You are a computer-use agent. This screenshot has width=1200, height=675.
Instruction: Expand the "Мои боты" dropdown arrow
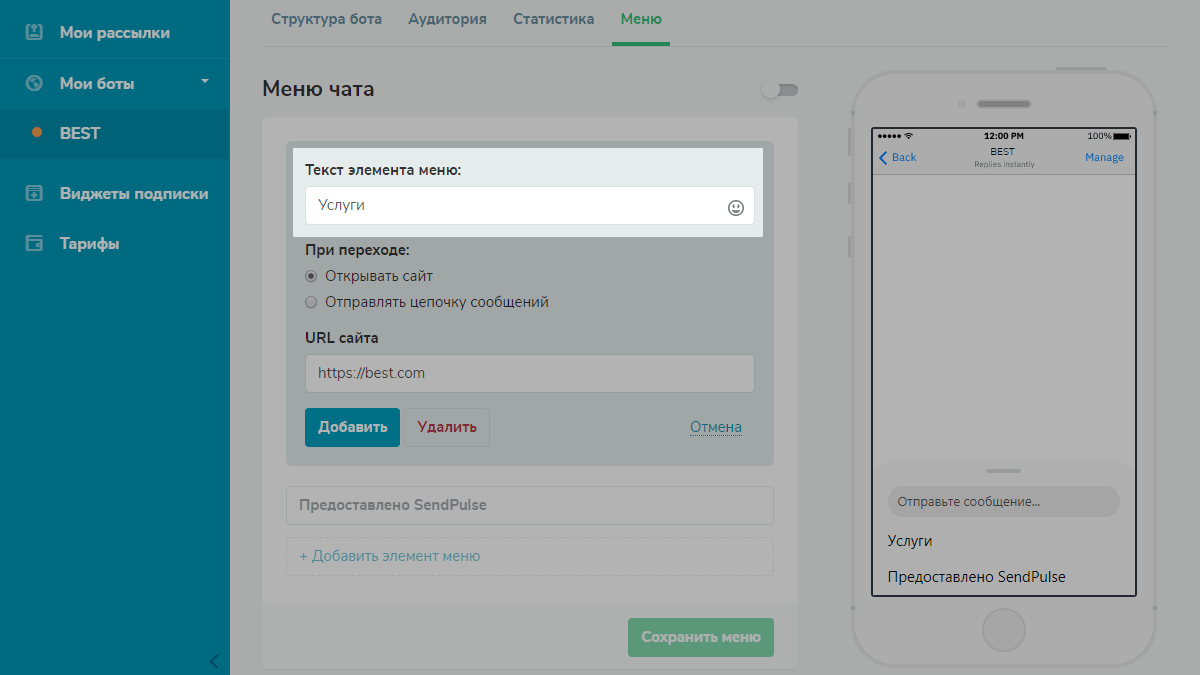click(205, 81)
